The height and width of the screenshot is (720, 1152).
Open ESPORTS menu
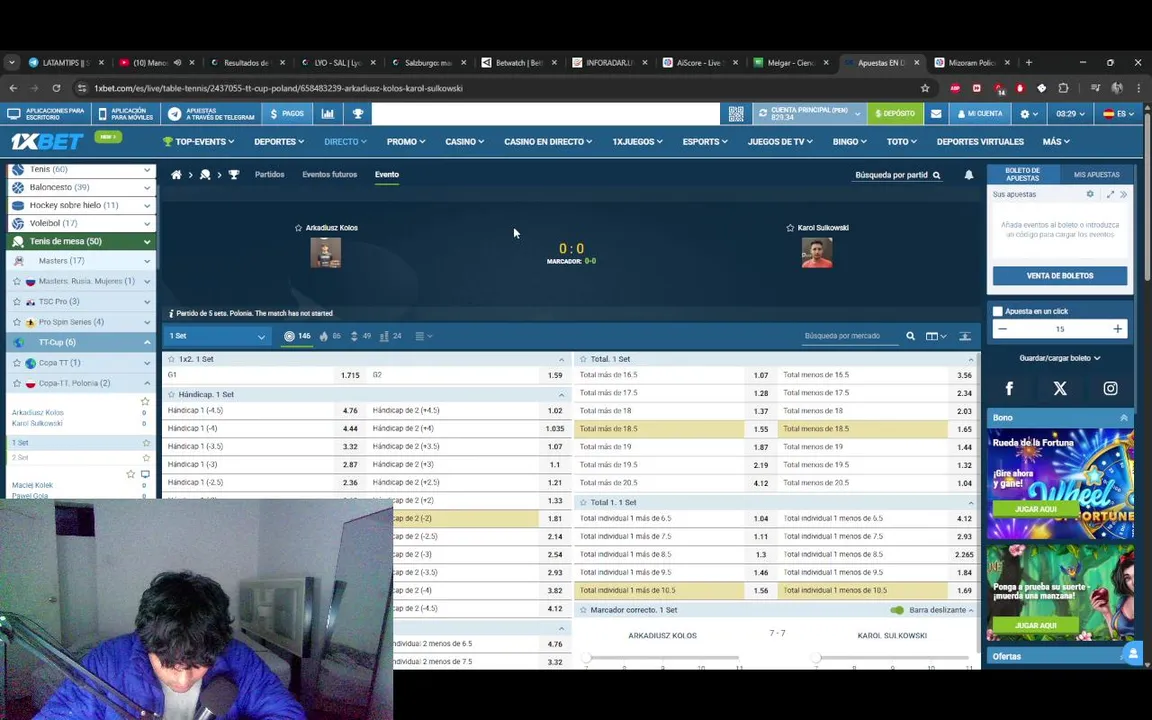point(705,141)
